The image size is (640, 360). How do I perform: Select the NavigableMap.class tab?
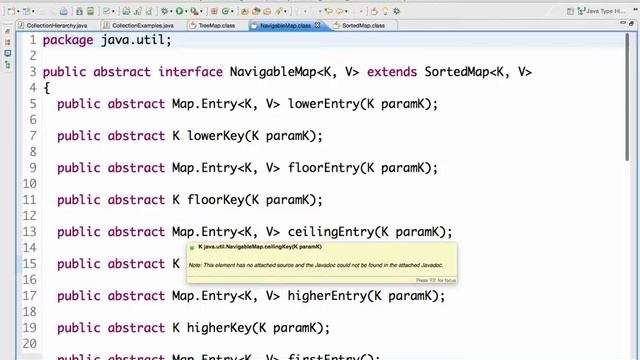pos(286,25)
